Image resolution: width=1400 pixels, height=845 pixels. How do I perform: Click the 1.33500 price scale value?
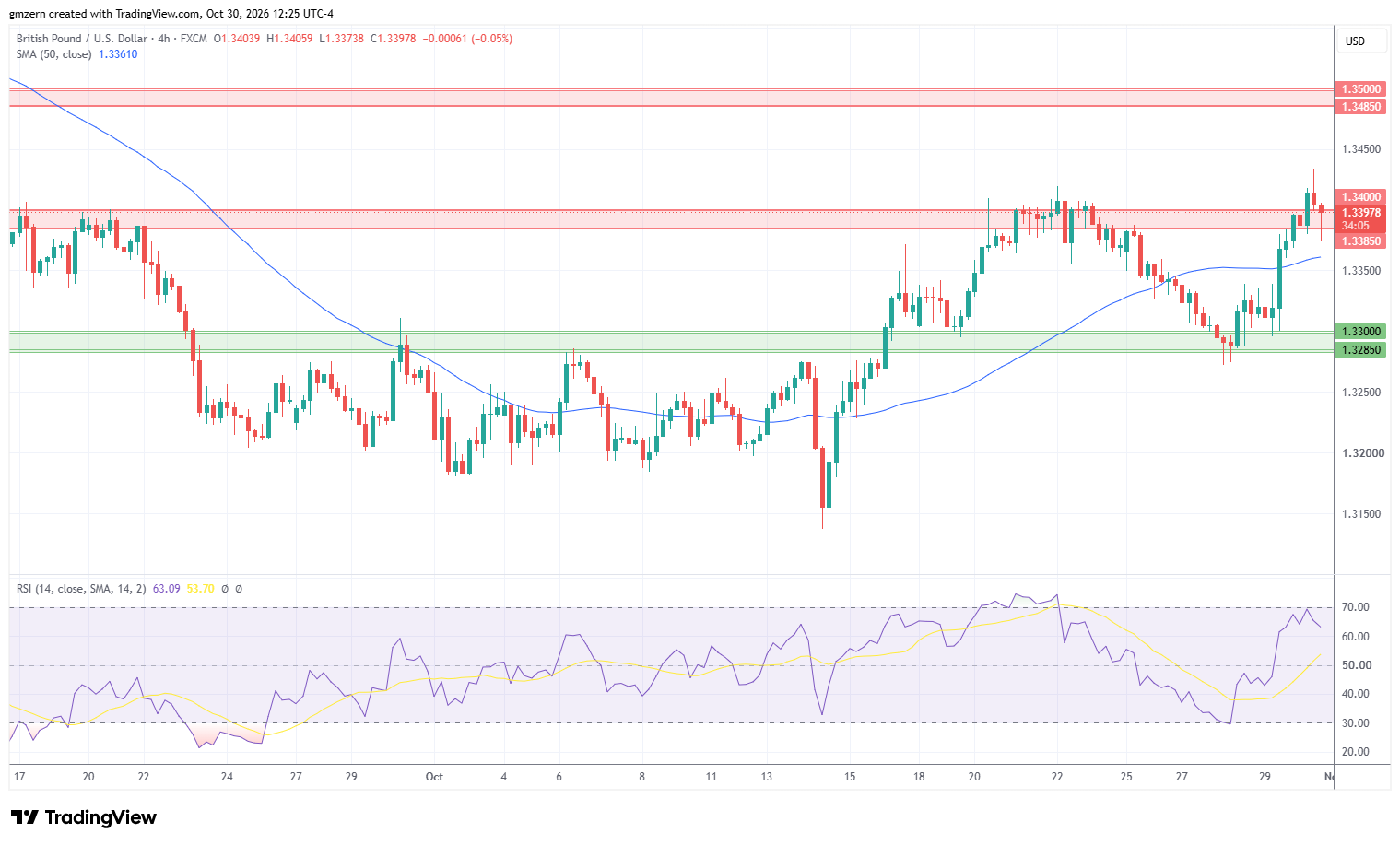[1361, 271]
